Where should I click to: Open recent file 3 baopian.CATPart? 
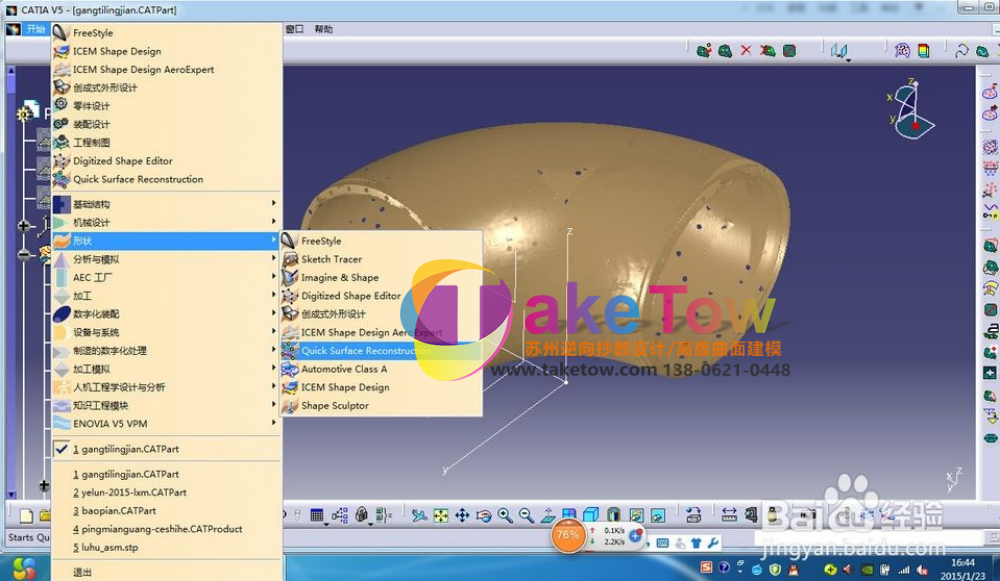[x=167, y=511]
